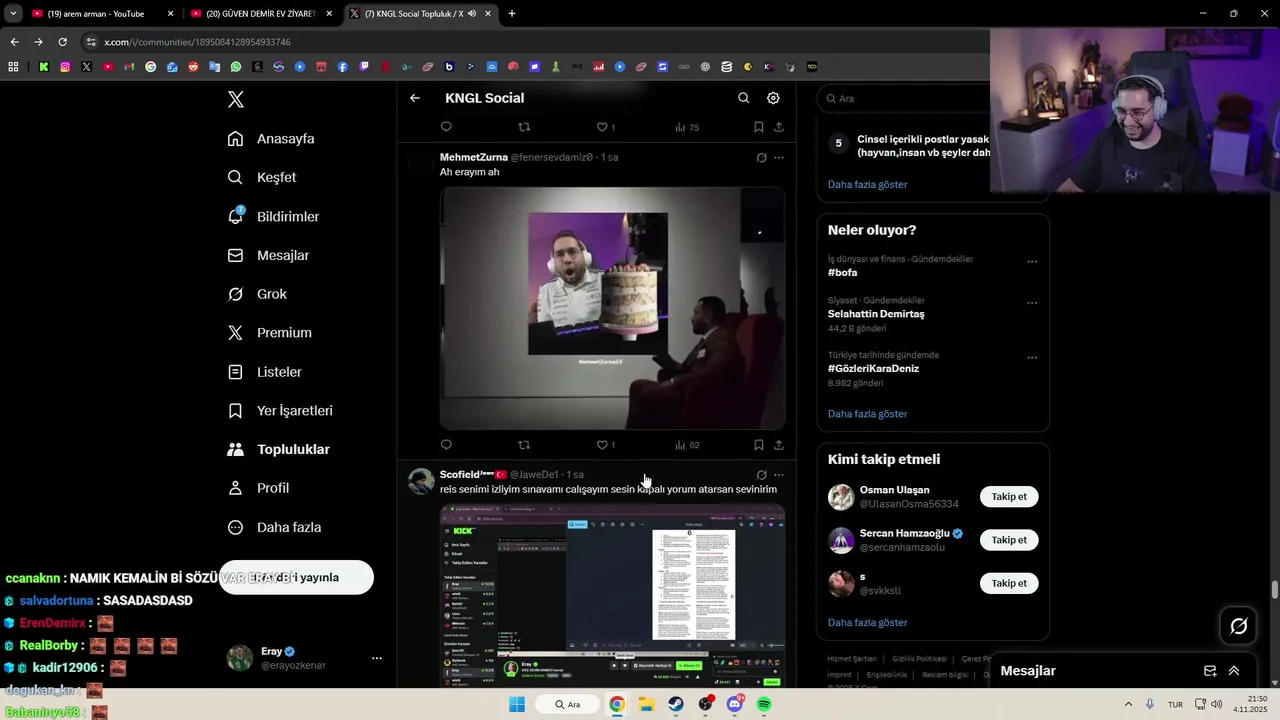The height and width of the screenshot is (720, 1280).
Task: Open Windows Start menu
Action: [517, 705]
